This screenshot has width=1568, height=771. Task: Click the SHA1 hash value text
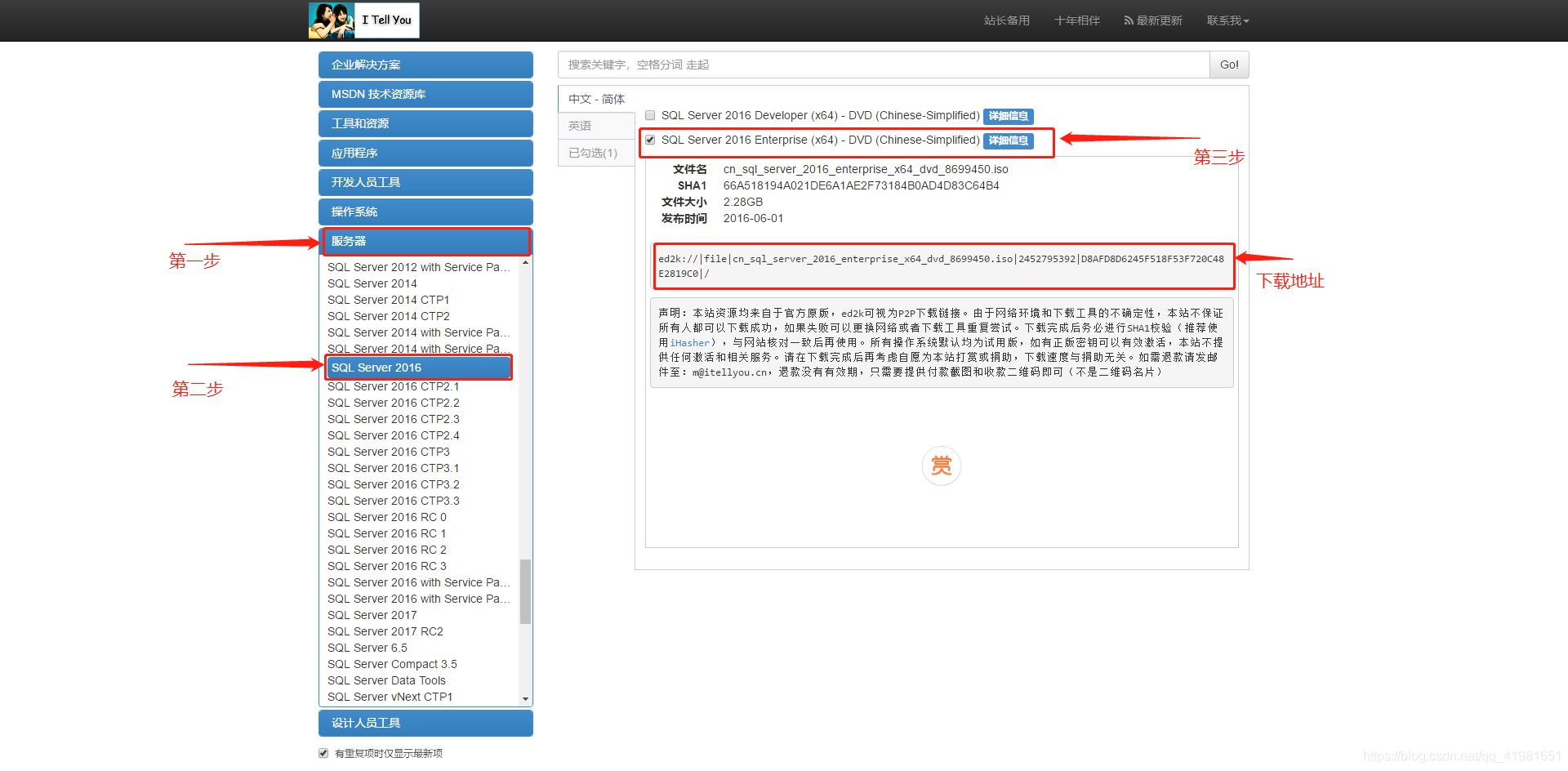[861, 185]
